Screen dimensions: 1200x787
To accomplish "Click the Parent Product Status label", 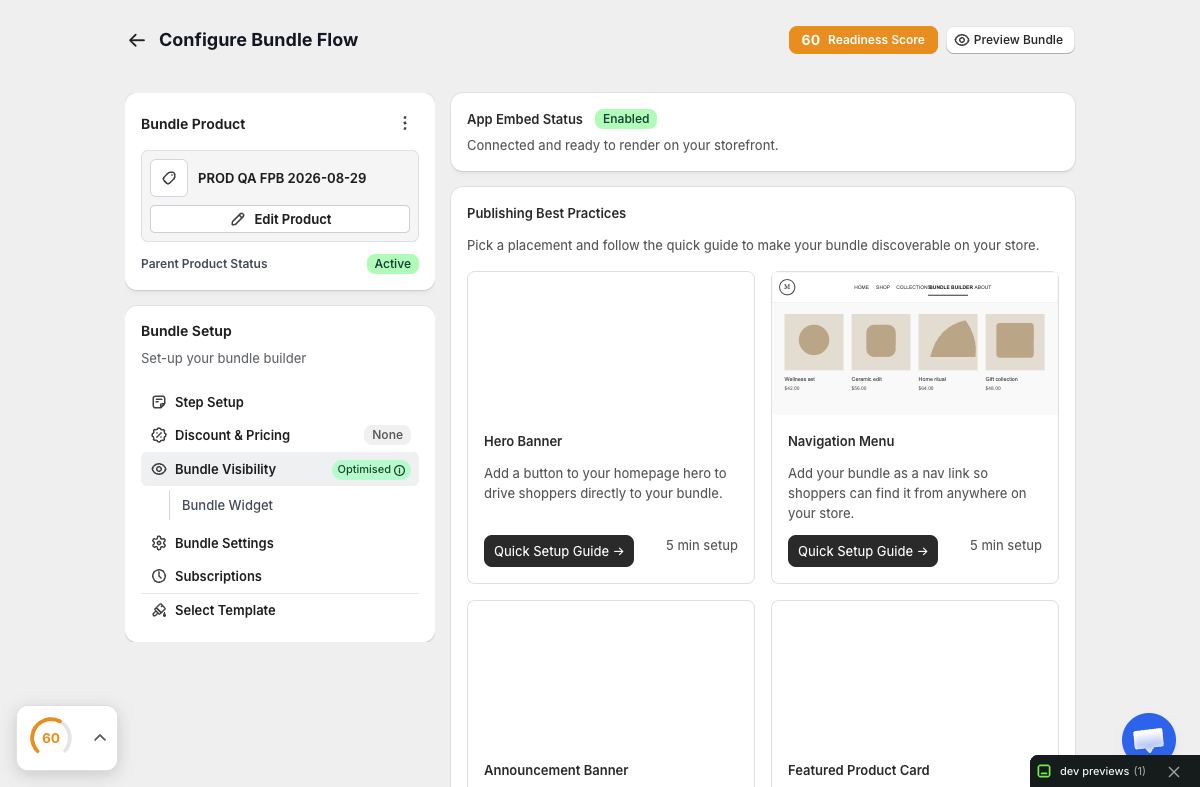I will 204,264.
